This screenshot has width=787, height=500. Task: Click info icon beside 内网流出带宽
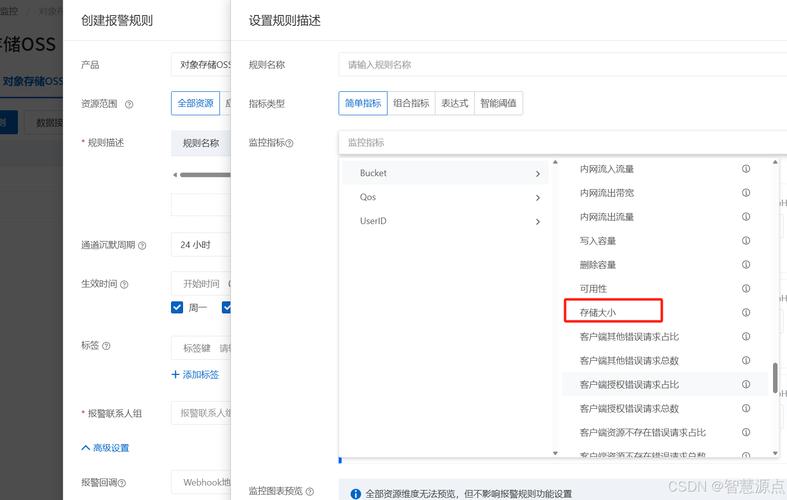pos(746,193)
